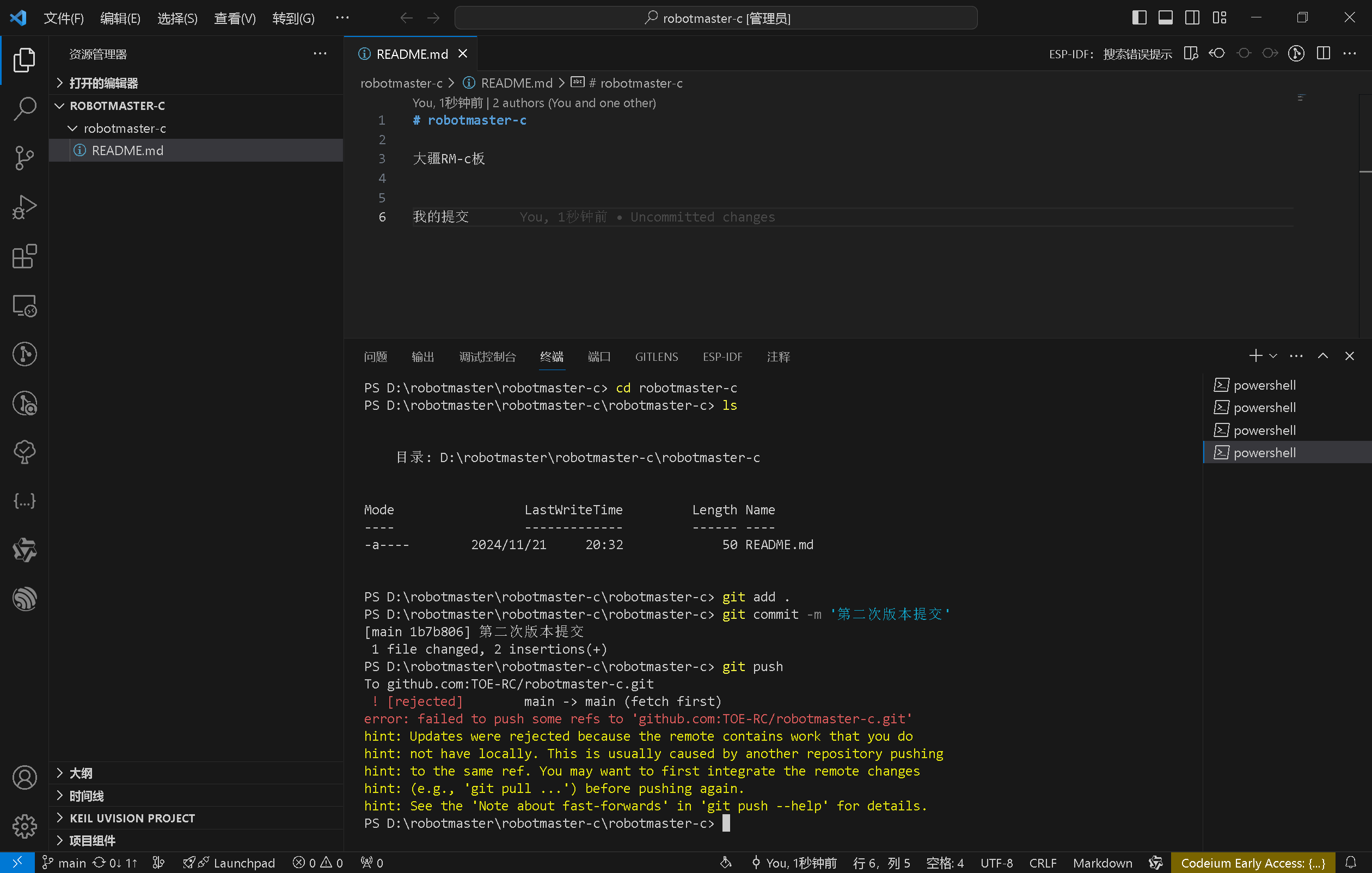Open the Remote Explorer view
1372x873 pixels.
24,306
